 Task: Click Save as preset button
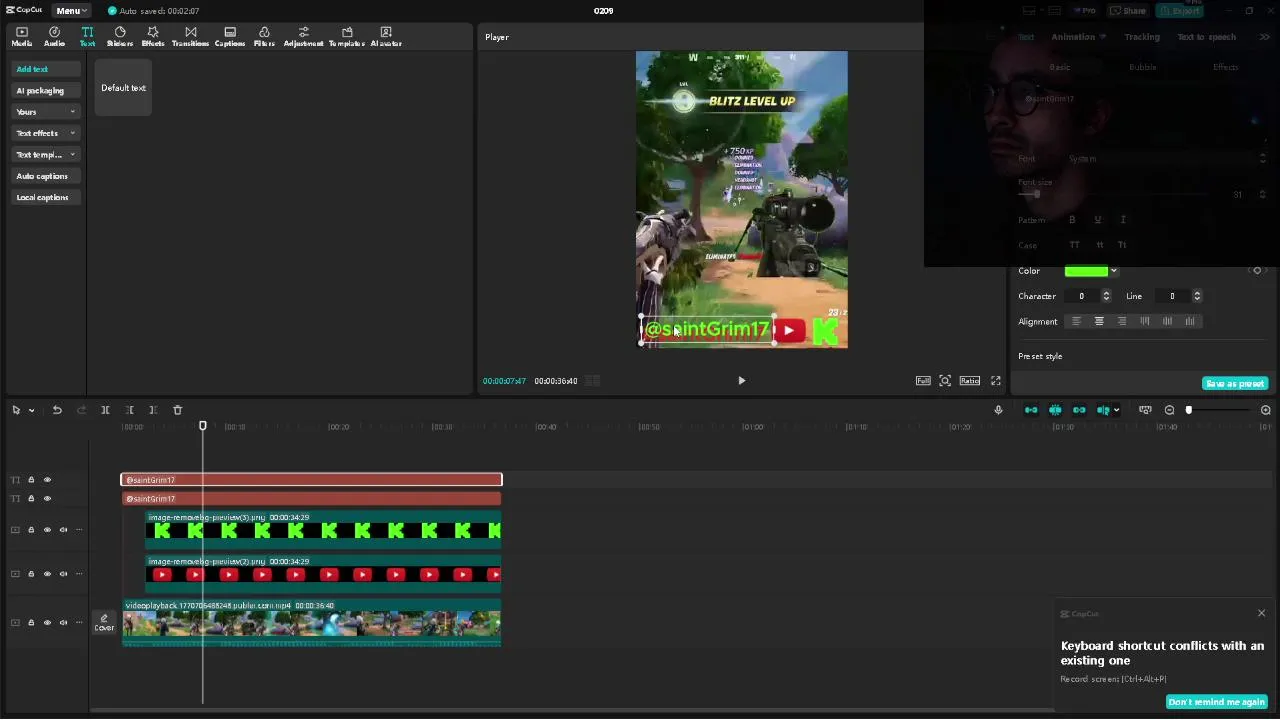pos(1235,384)
